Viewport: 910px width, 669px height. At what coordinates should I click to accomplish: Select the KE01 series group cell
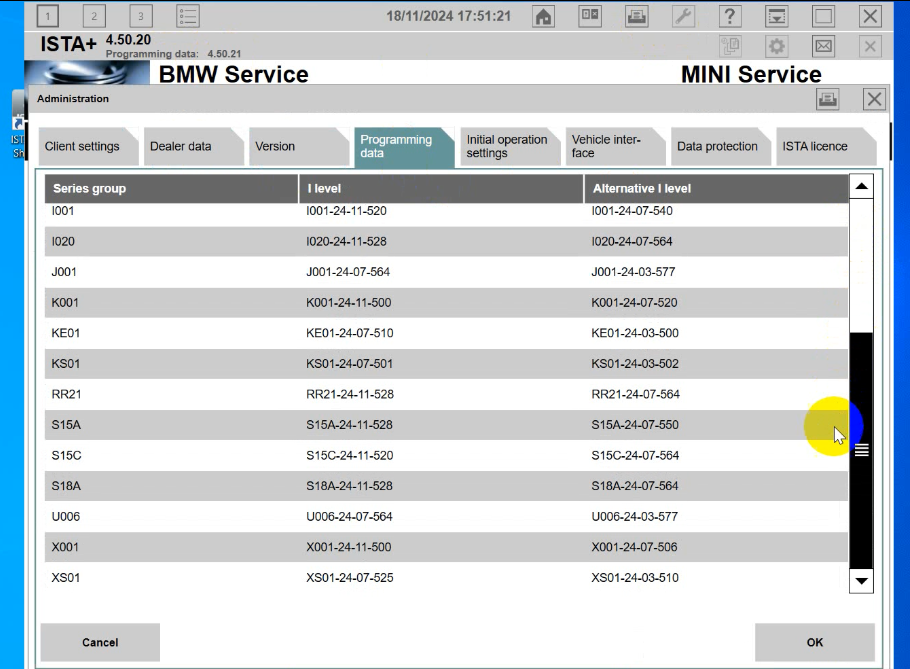66,333
